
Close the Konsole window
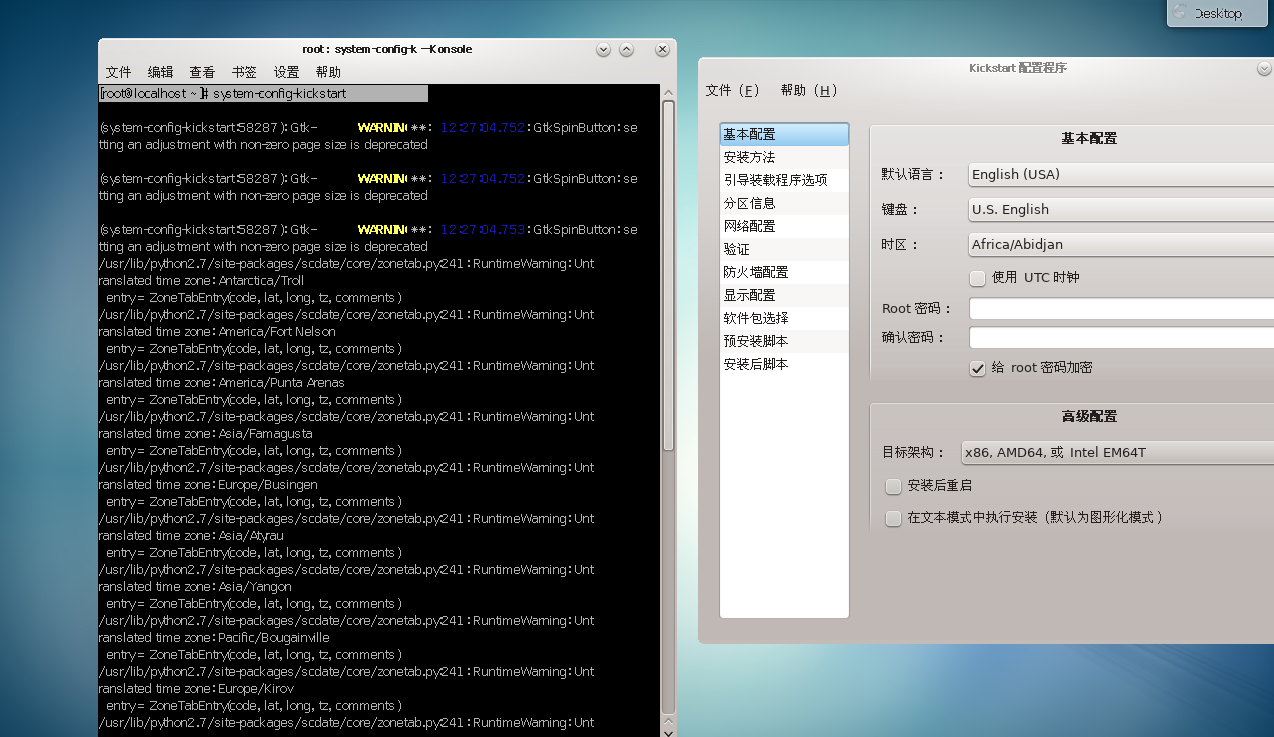click(x=662, y=49)
